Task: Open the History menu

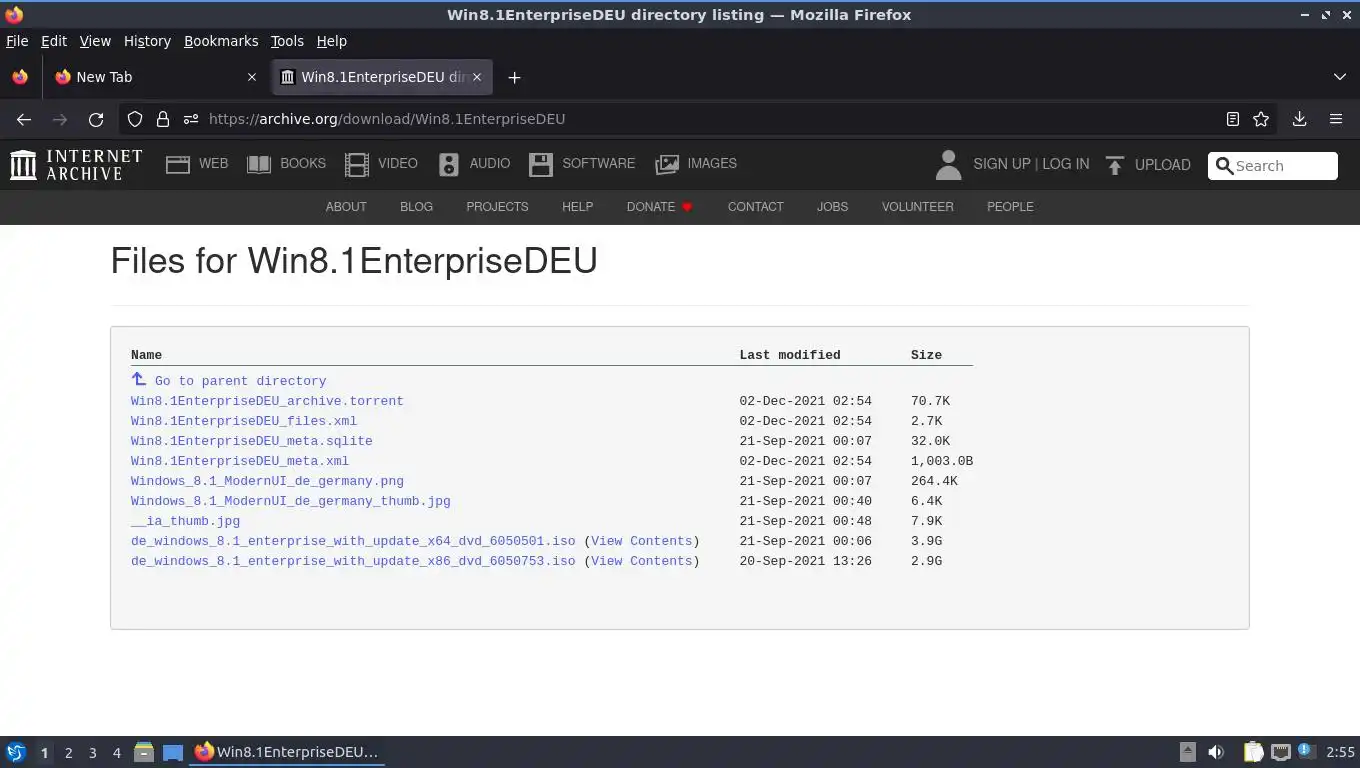Action: pyautogui.click(x=147, y=41)
